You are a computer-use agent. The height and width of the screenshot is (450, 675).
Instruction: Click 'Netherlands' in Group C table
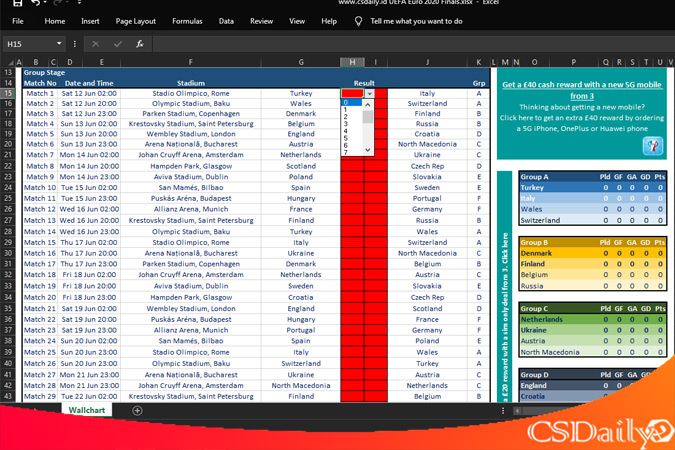tap(542, 319)
